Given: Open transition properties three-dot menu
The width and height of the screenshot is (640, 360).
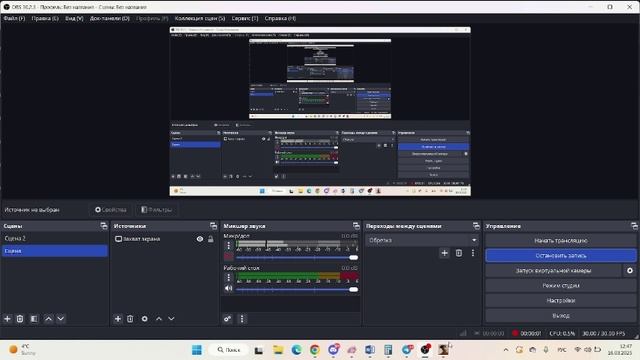Looking at the screenshot, I should (x=473, y=253).
